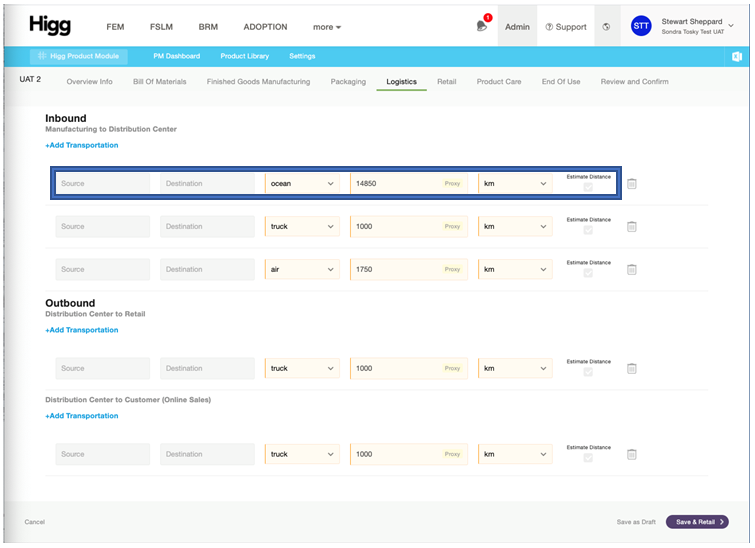Screen dimensions: 755x548
Task: Delete the Distribution Center to Retail truck row
Action: pyautogui.click(x=632, y=368)
